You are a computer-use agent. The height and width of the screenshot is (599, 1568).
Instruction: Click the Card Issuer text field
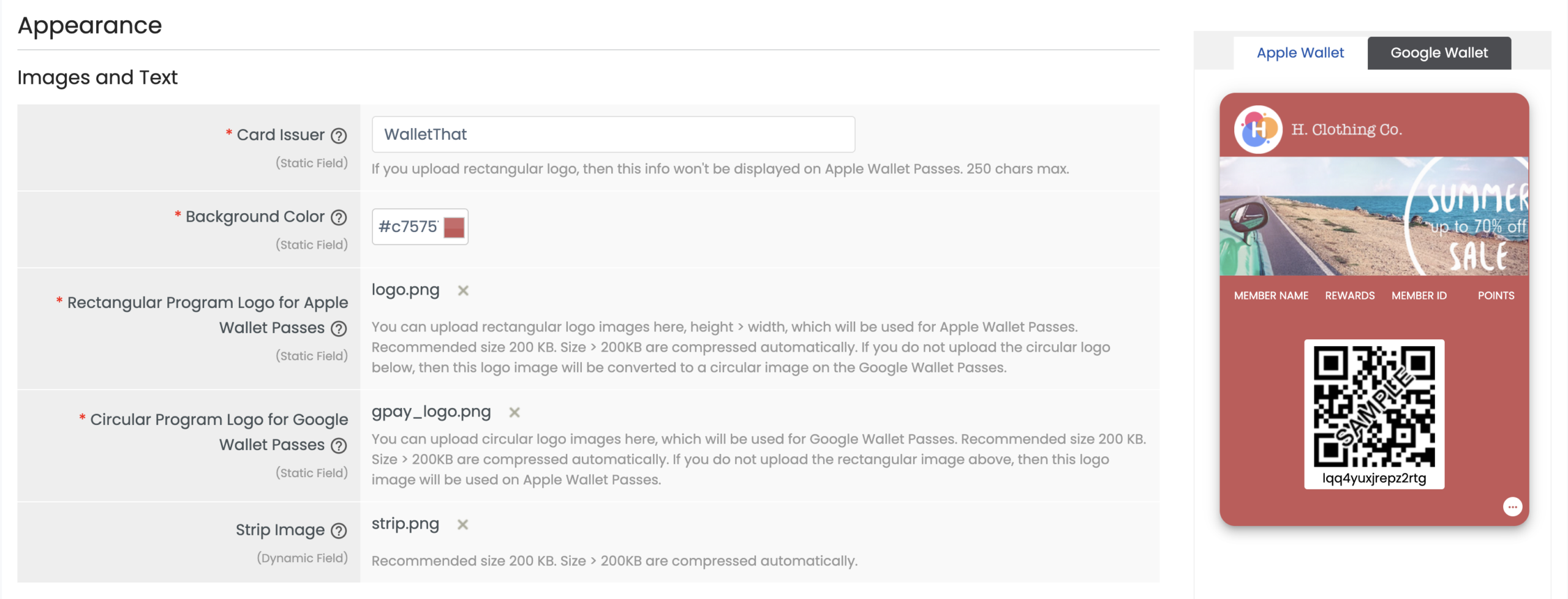[612, 135]
